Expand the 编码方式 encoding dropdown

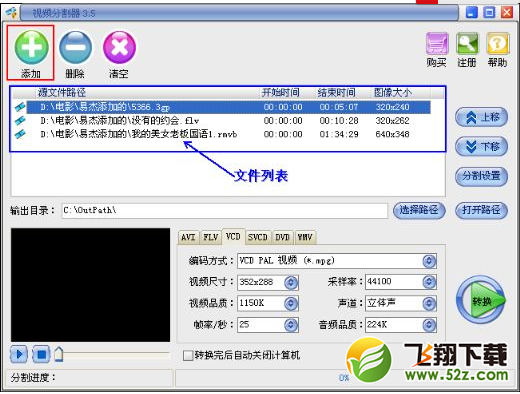point(429,261)
